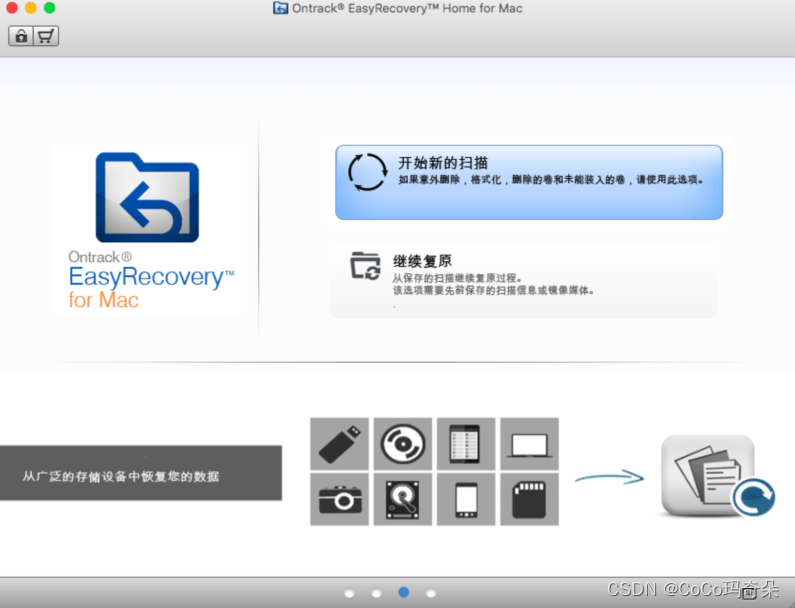This screenshot has height=608, width=795.
Task: Click the 从广泛的存储设备中恢复您的数据 banner
Action: click(141, 473)
